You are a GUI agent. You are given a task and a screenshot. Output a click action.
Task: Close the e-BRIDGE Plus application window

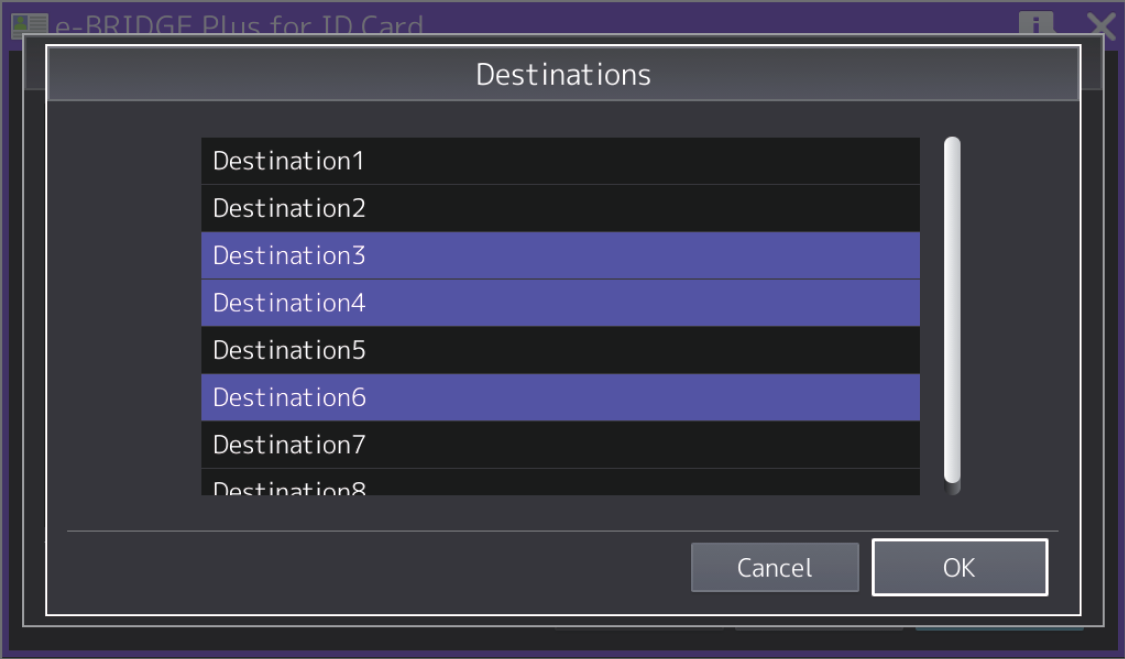click(x=1101, y=25)
